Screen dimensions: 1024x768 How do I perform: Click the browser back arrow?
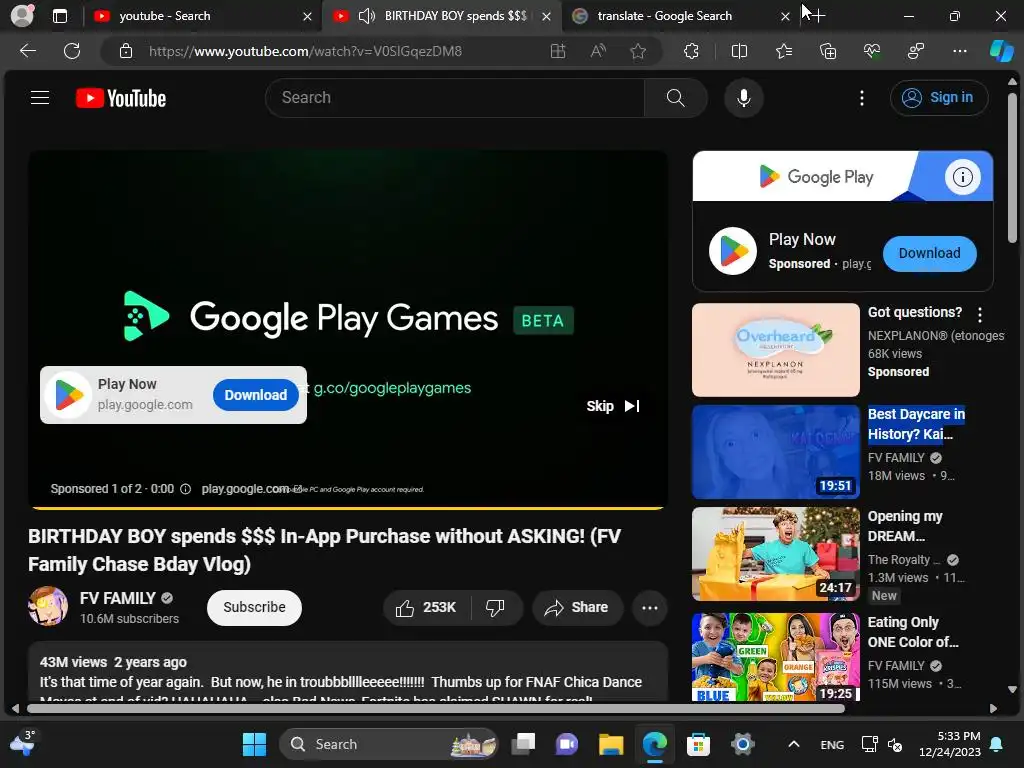[x=28, y=51]
